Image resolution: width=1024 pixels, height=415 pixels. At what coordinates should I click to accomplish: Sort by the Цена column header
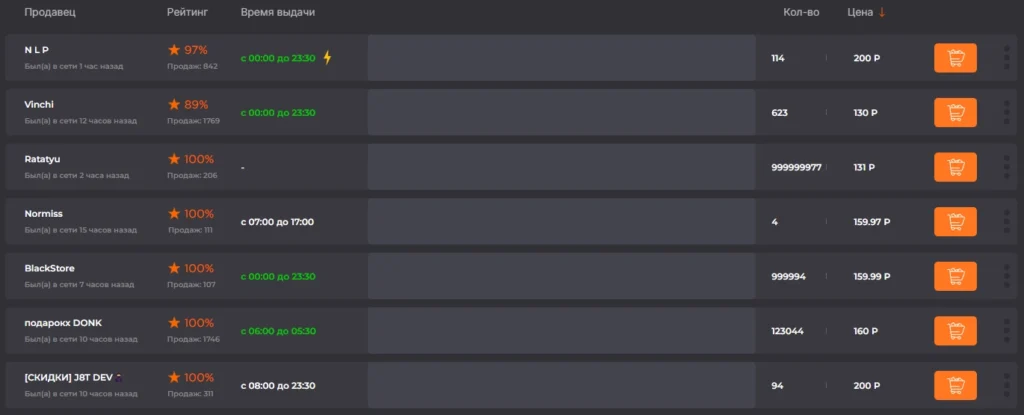tap(860, 12)
